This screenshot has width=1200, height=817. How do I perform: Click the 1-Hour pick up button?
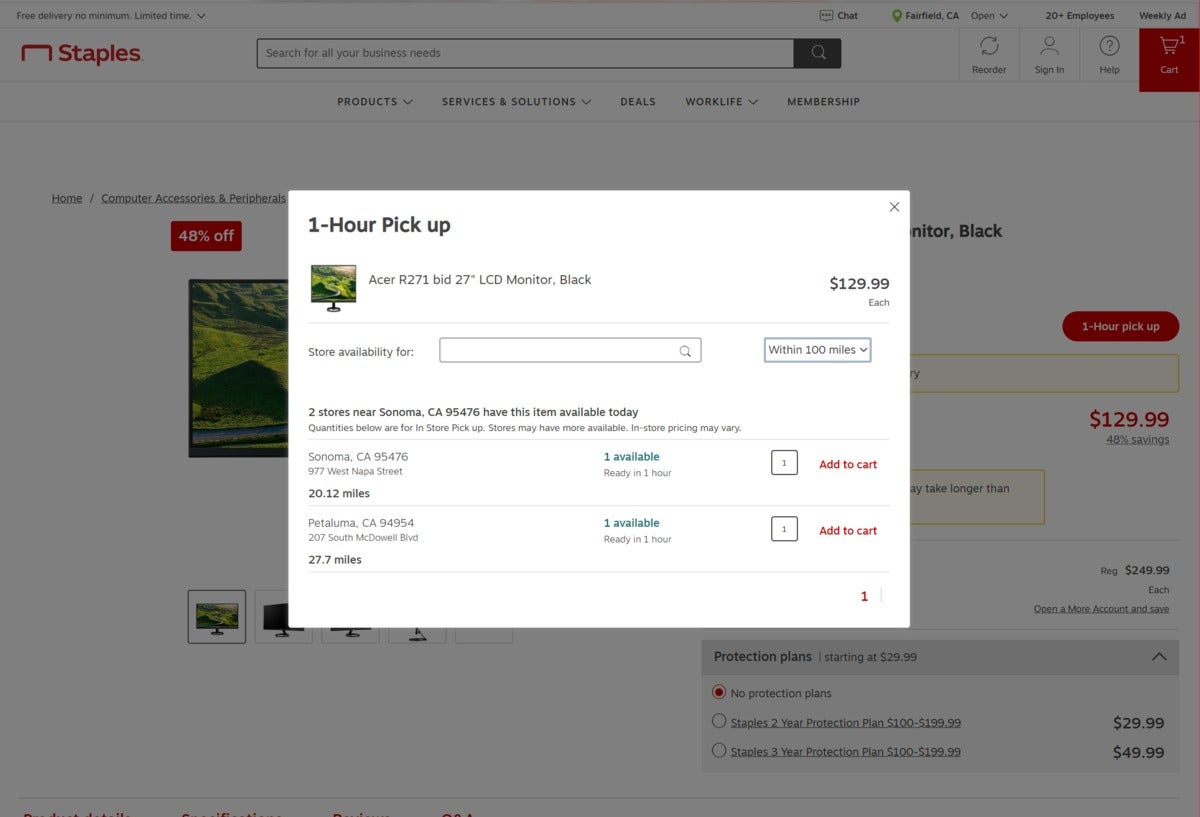(1120, 326)
